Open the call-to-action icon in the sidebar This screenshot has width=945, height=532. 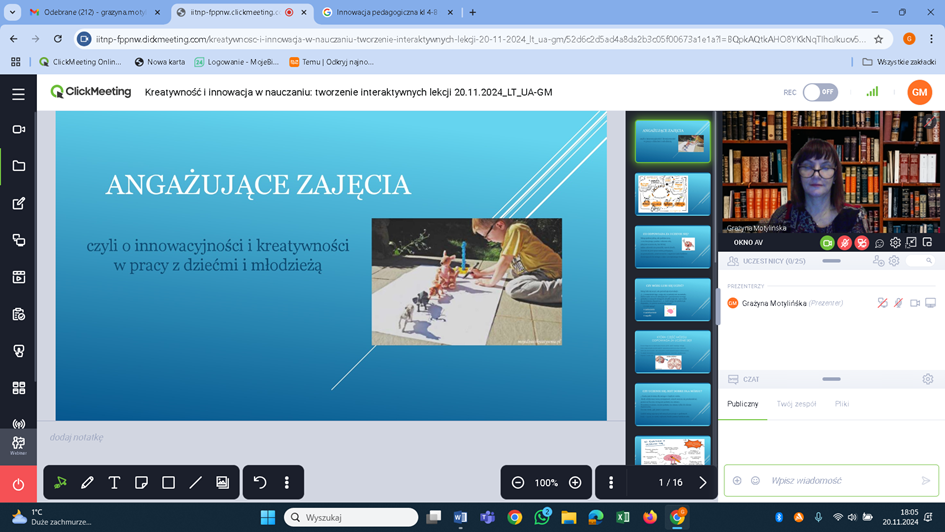coord(18,351)
